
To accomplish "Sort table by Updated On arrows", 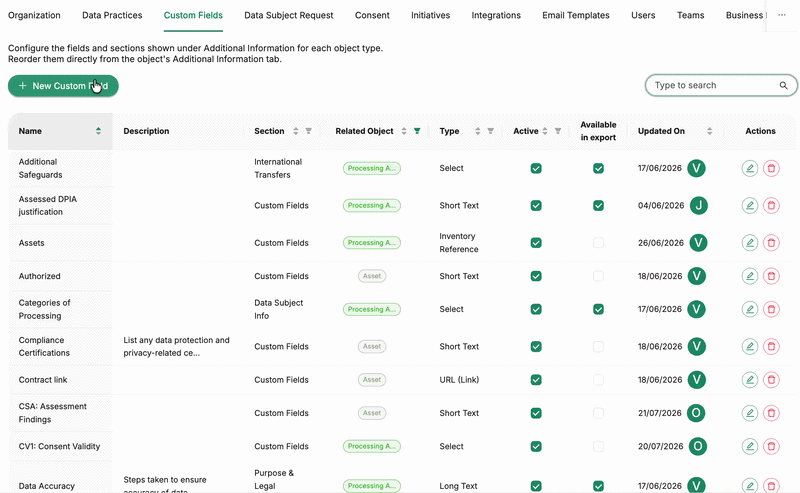I will pyautogui.click(x=709, y=131).
